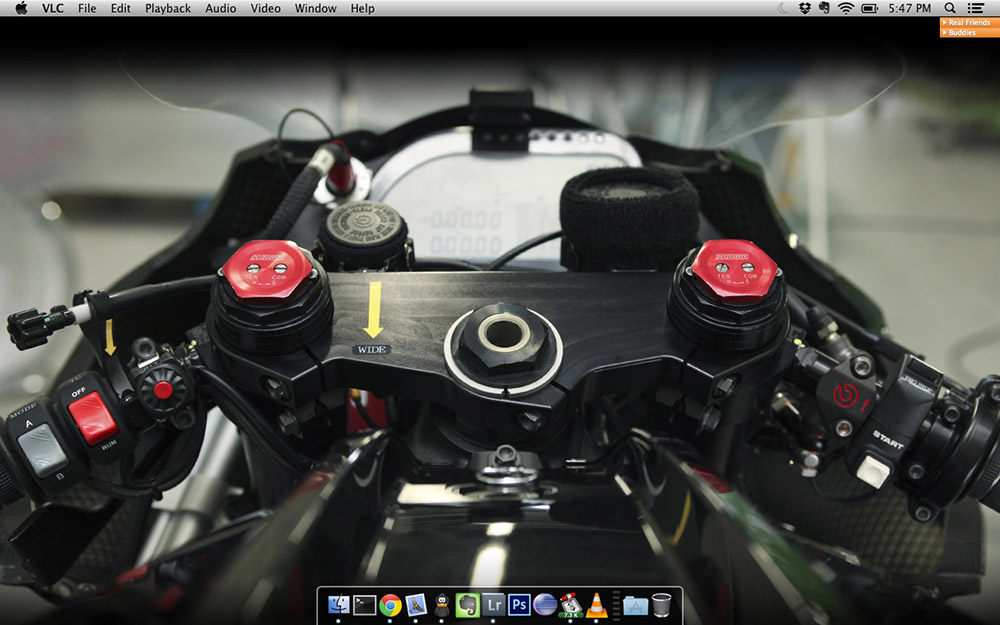Click the 5:47 PM clock
This screenshot has width=1000, height=625.
(x=909, y=8)
